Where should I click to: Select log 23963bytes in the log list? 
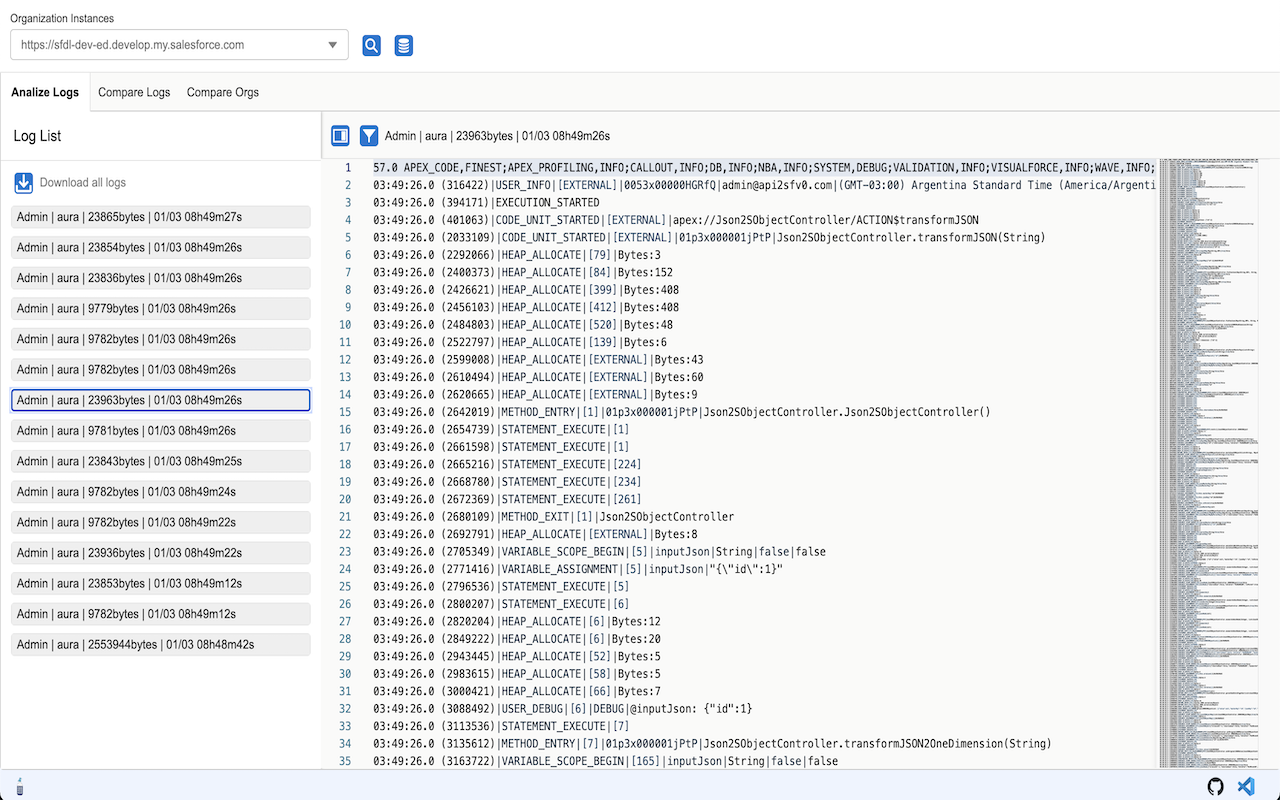(160, 400)
